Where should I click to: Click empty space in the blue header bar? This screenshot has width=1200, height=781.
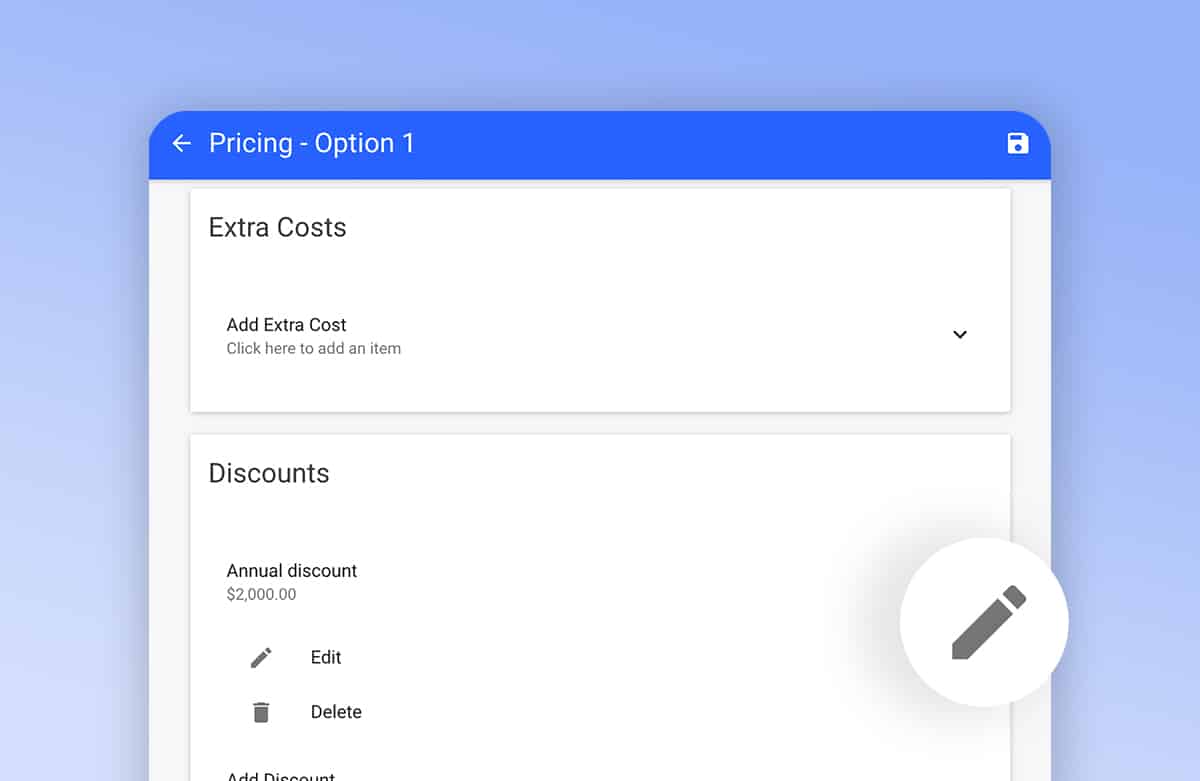point(700,144)
